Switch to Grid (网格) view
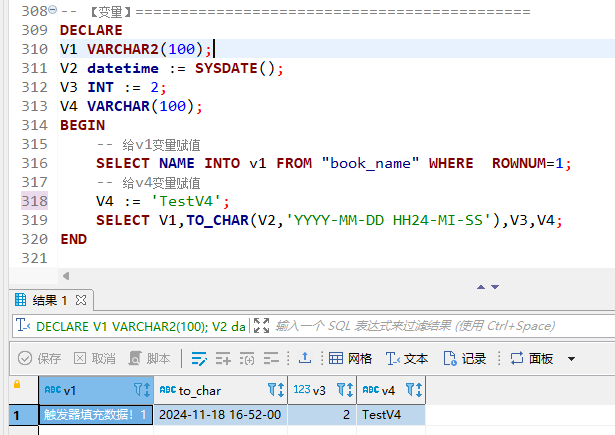The width and height of the screenshot is (615, 435). tap(351, 358)
